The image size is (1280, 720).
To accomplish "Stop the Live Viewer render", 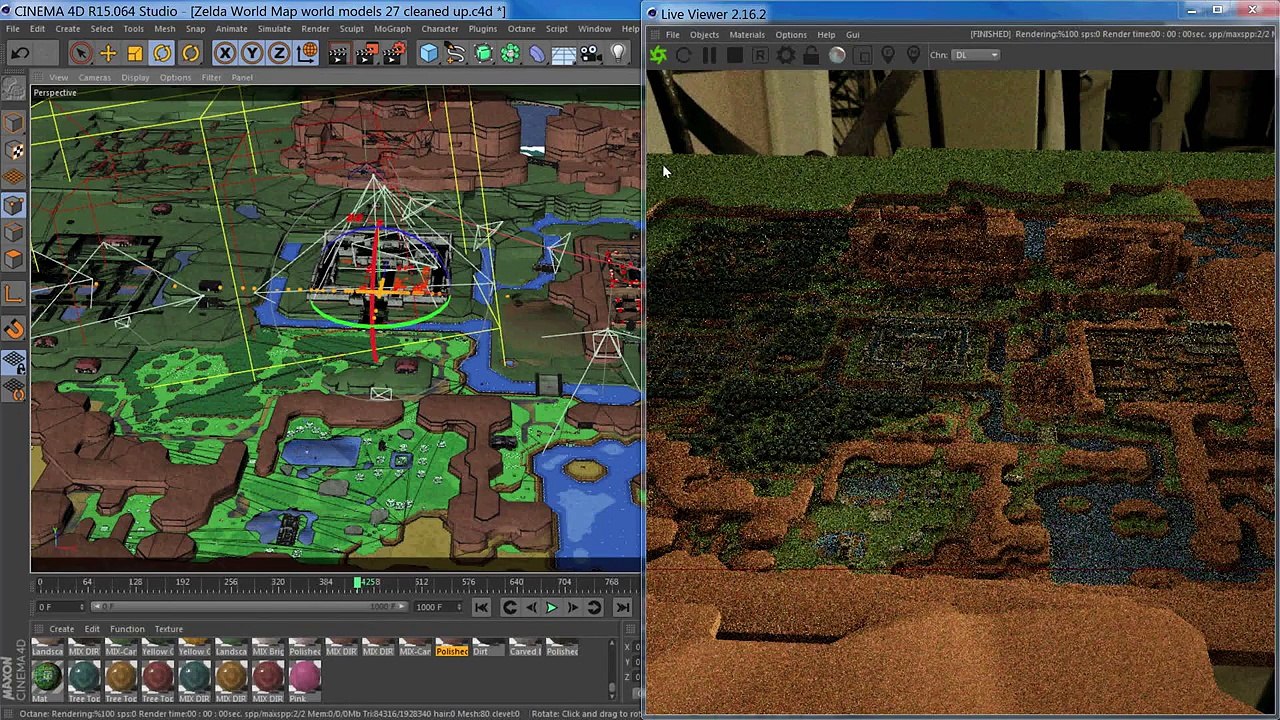I will coord(734,56).
